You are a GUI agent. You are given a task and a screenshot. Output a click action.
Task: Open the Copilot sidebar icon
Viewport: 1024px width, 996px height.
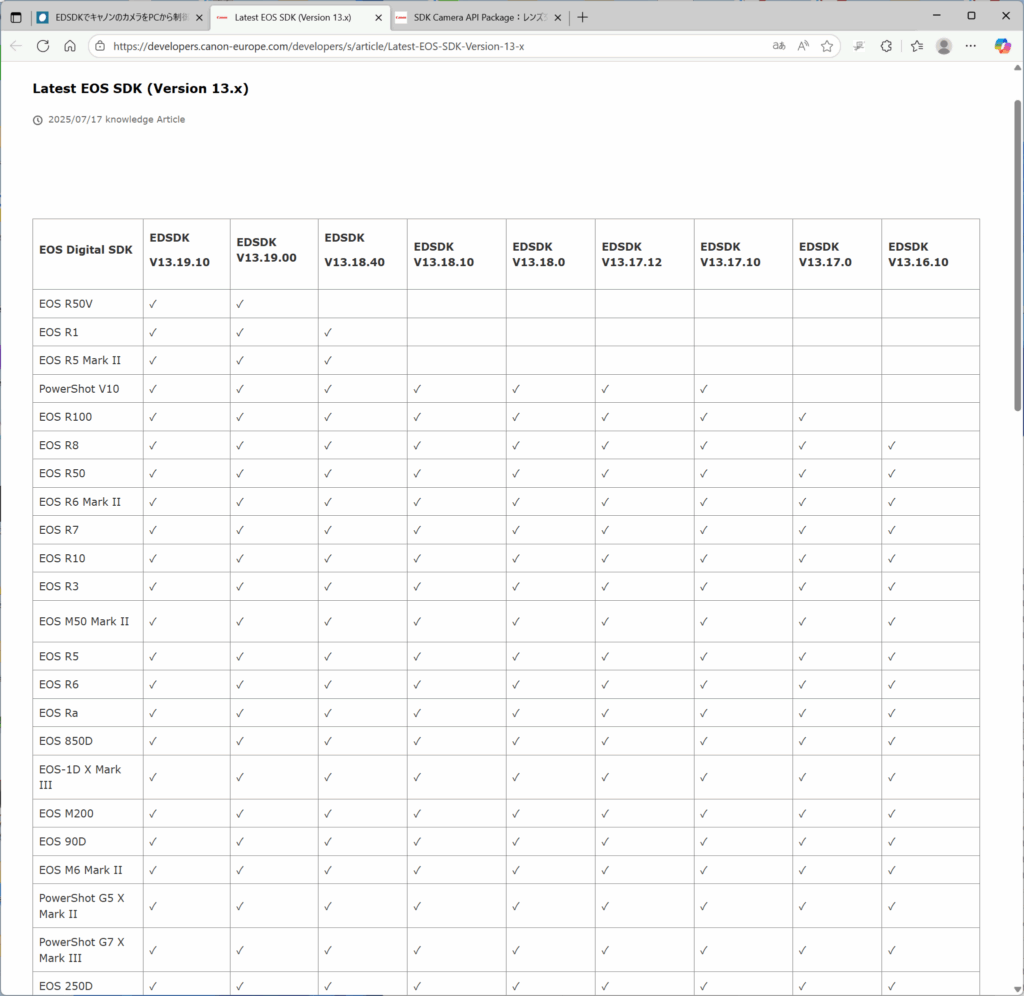pyautogui.click(x=1002, y=46)
